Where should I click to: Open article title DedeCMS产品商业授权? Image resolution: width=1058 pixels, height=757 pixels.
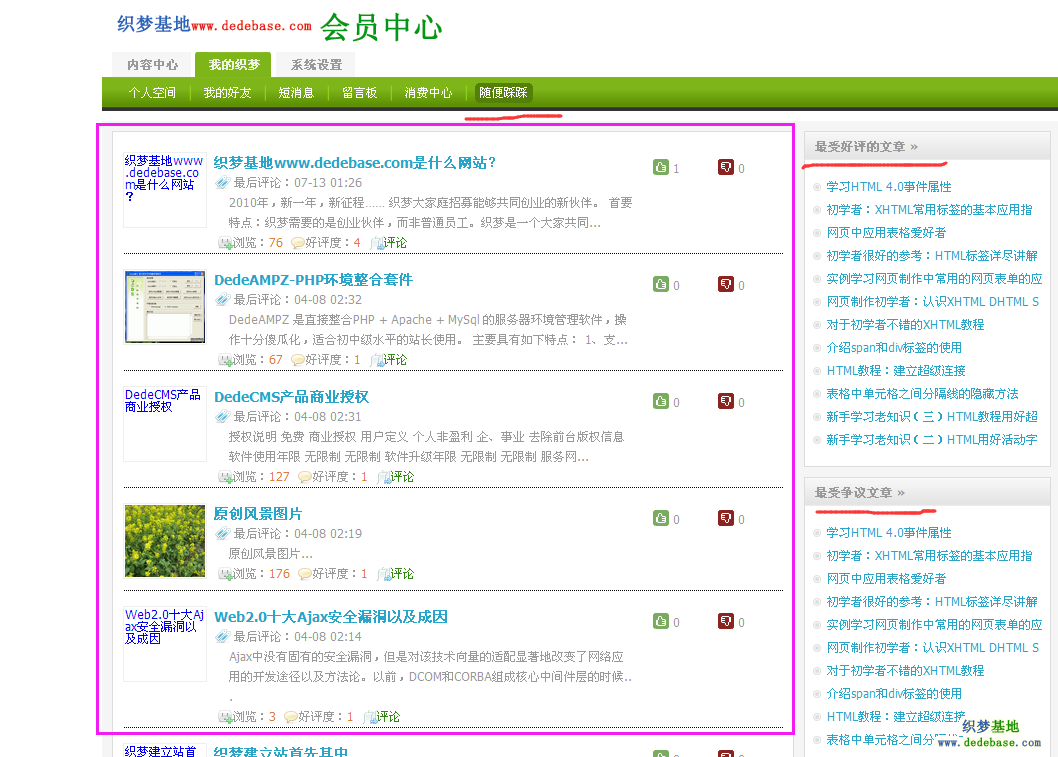(291, 397)
